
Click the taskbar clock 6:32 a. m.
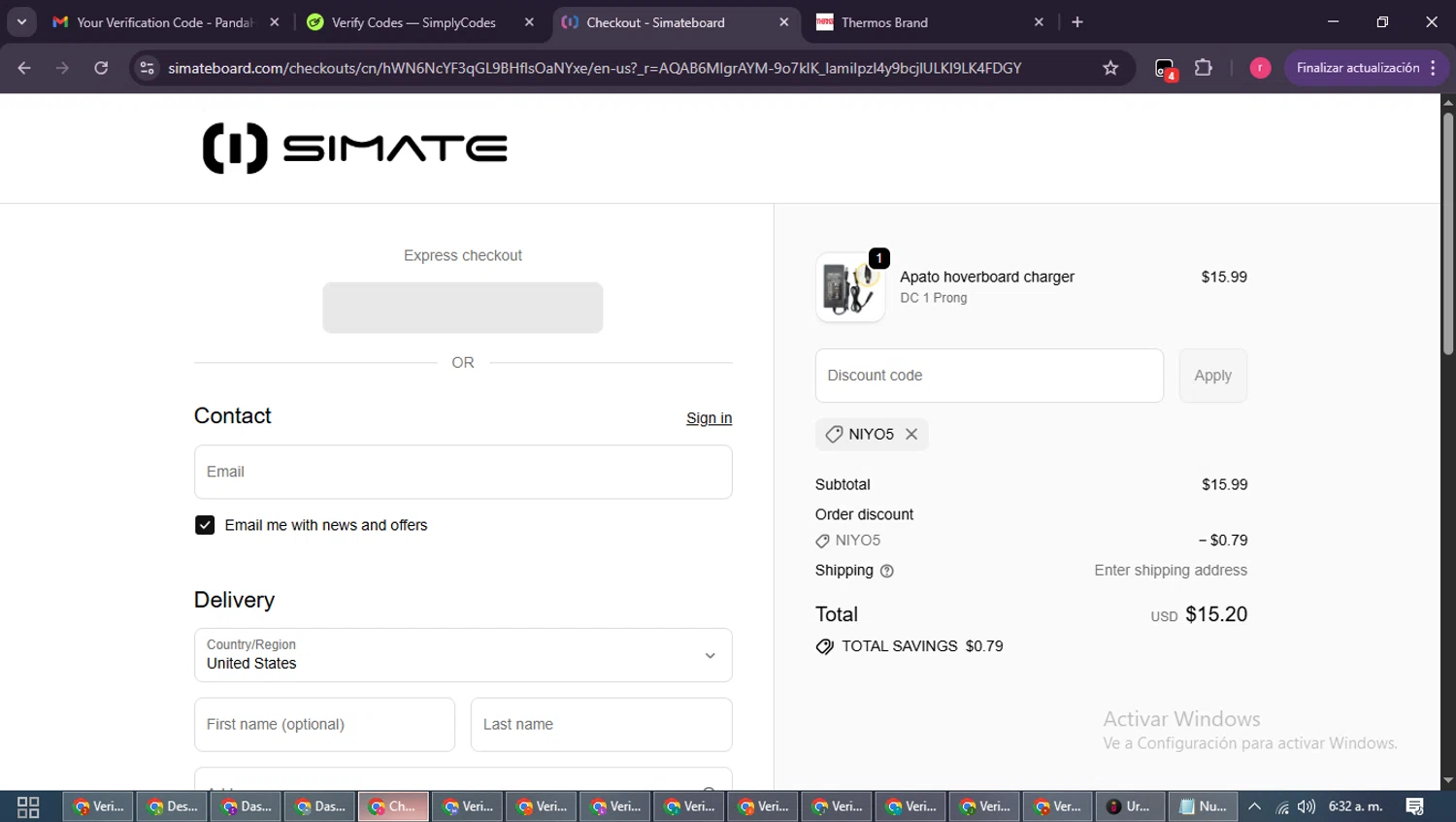coord(1355,806)
